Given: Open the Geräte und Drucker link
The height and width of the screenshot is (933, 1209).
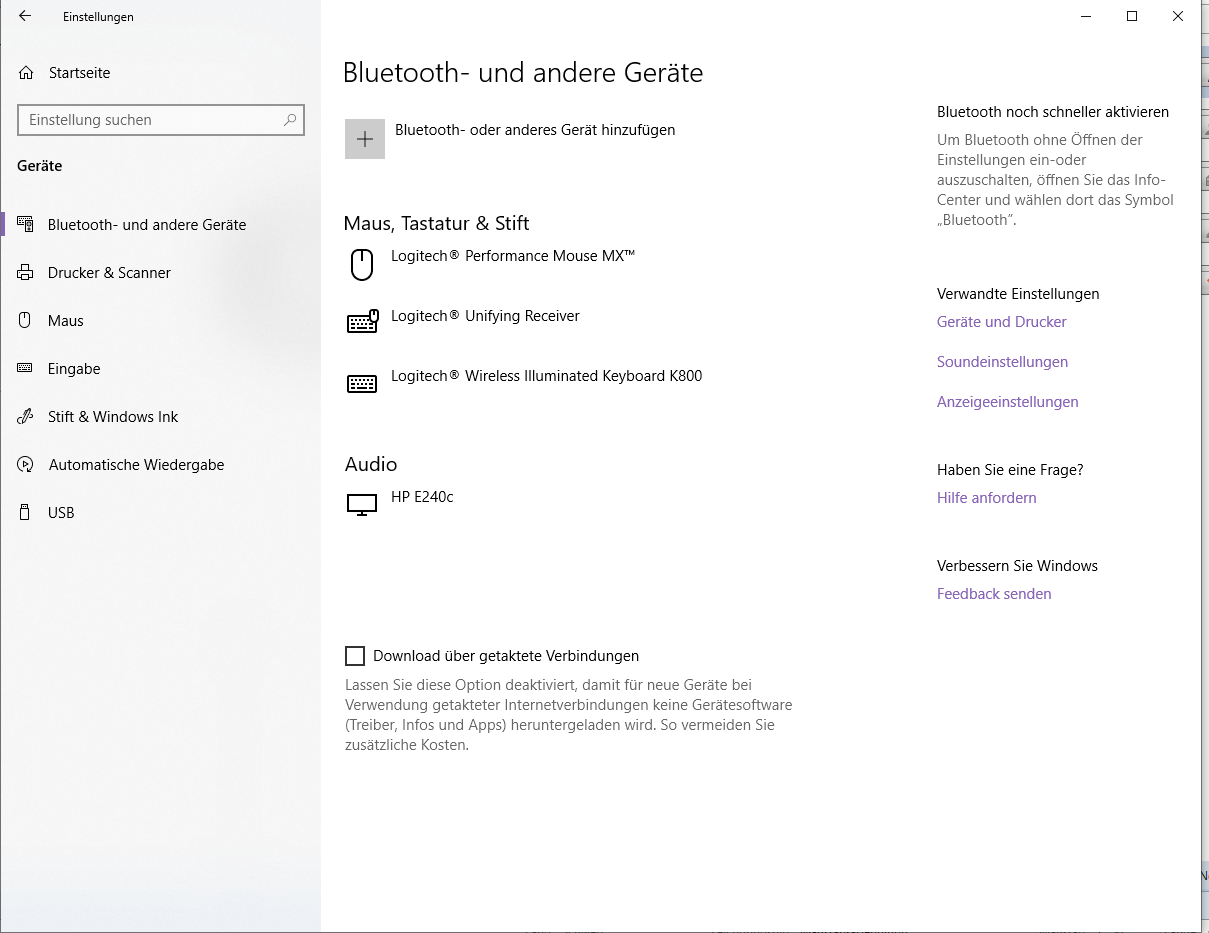Looking at the screenshot, I should tap(1002, 322).
